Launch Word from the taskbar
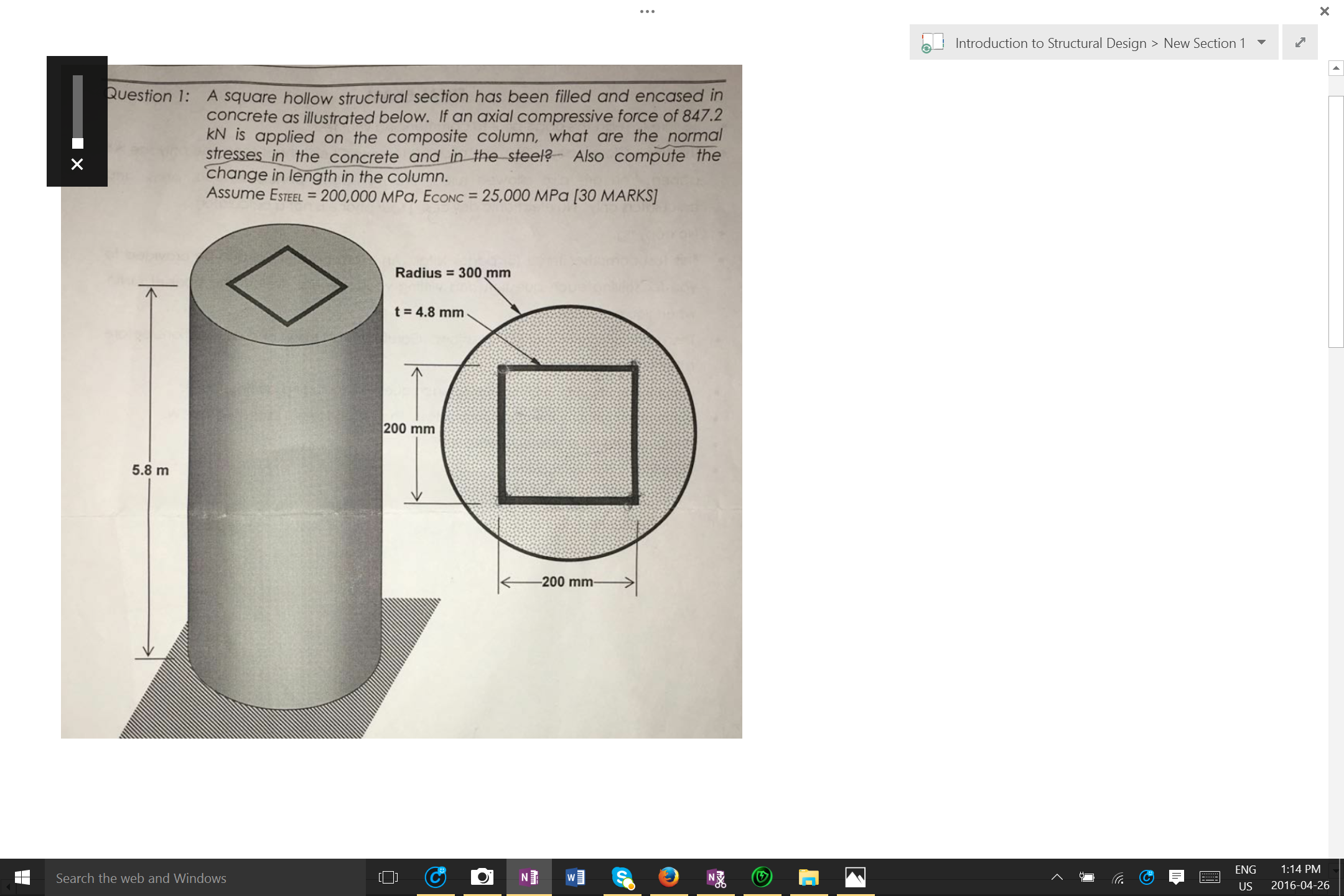 (575, 877)
